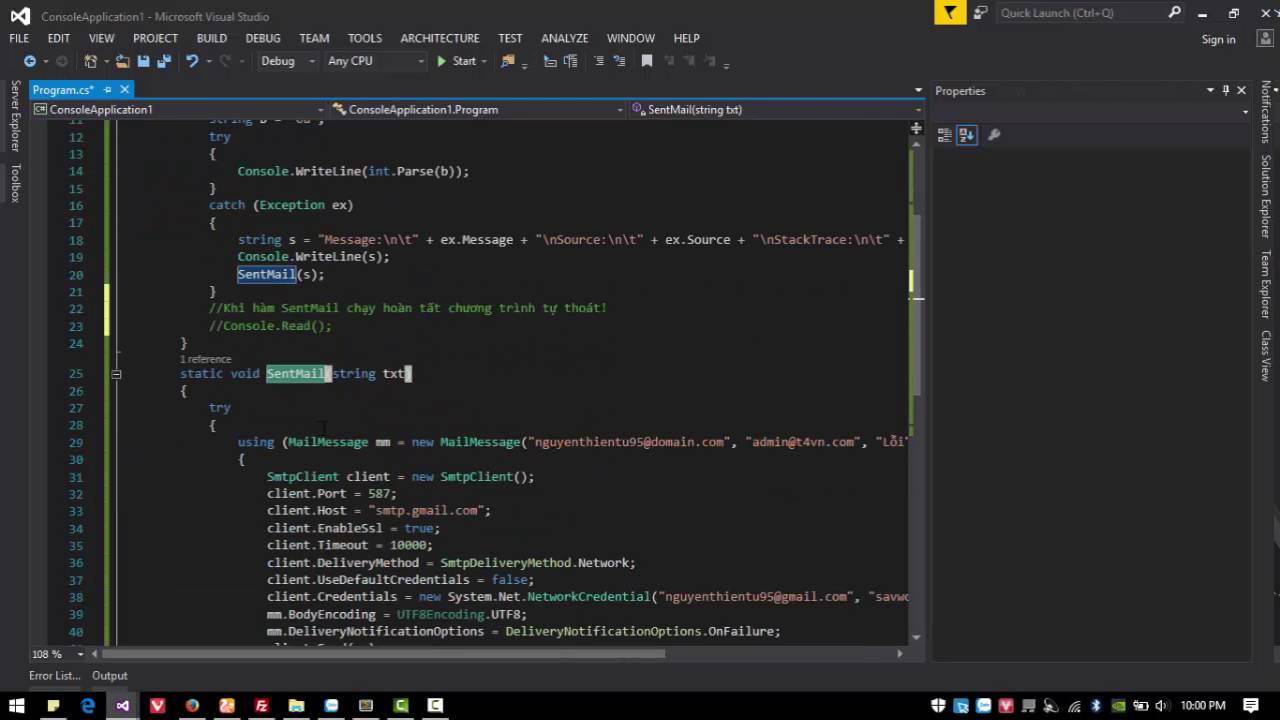Collapse the SentMail method outlining box
Viewport: 1280px width, 720px height.
coord(116,374)
